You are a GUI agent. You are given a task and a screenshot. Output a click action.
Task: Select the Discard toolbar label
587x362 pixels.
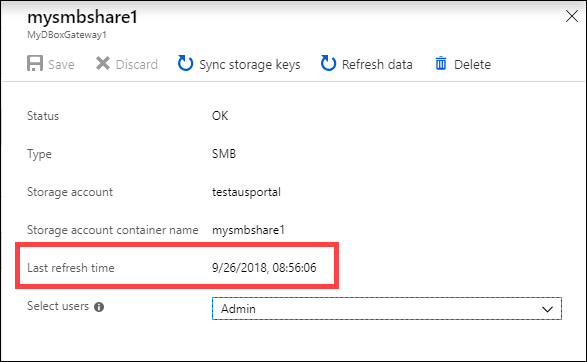pos(137,64)
